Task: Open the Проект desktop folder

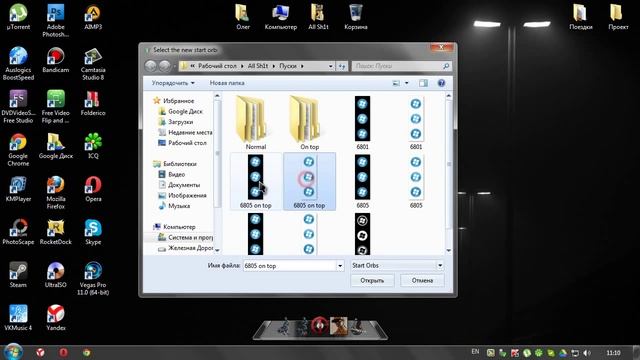Action: coord(618,17)
